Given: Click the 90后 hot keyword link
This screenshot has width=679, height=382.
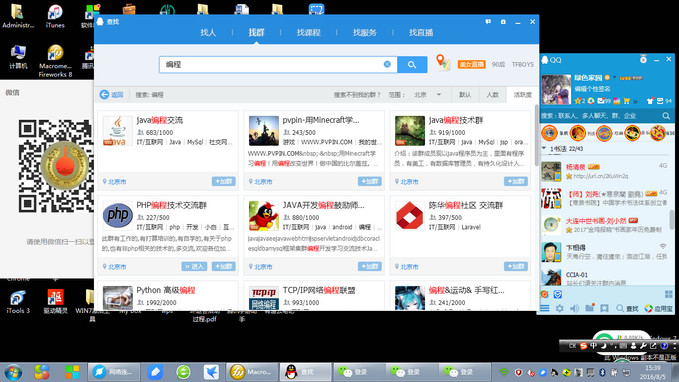Looking at the screenshot, I should point(498,65).
